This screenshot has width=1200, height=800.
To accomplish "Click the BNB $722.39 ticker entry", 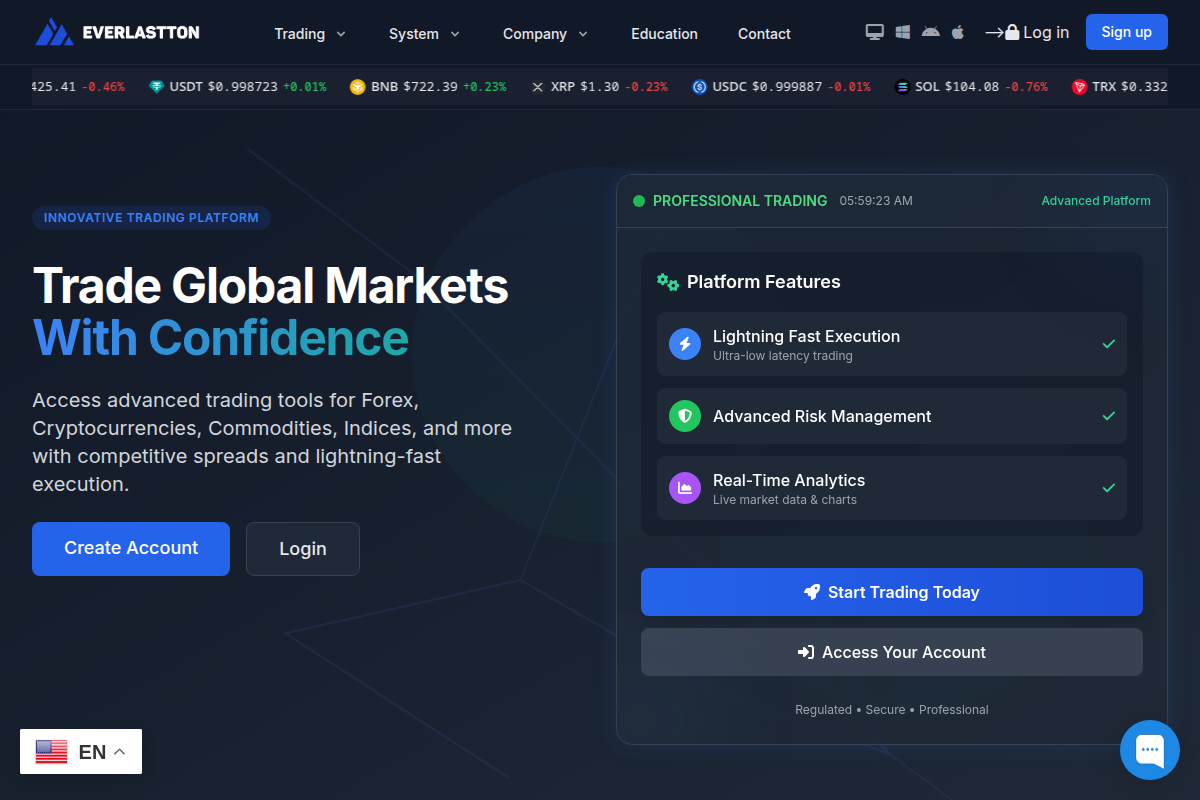I will click(x=428, y=87).
